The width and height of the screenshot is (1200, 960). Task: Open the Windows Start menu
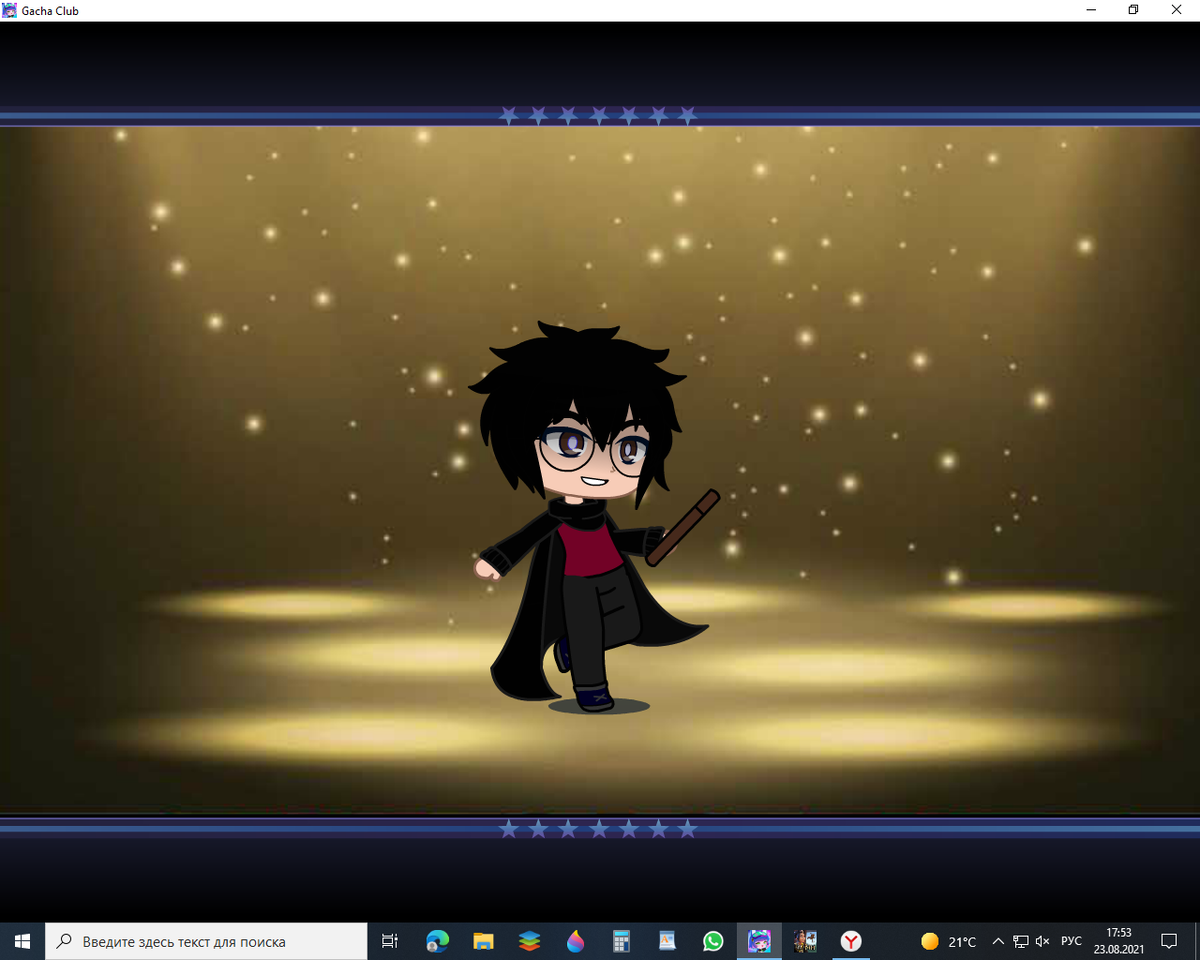(x=22, y=941)
